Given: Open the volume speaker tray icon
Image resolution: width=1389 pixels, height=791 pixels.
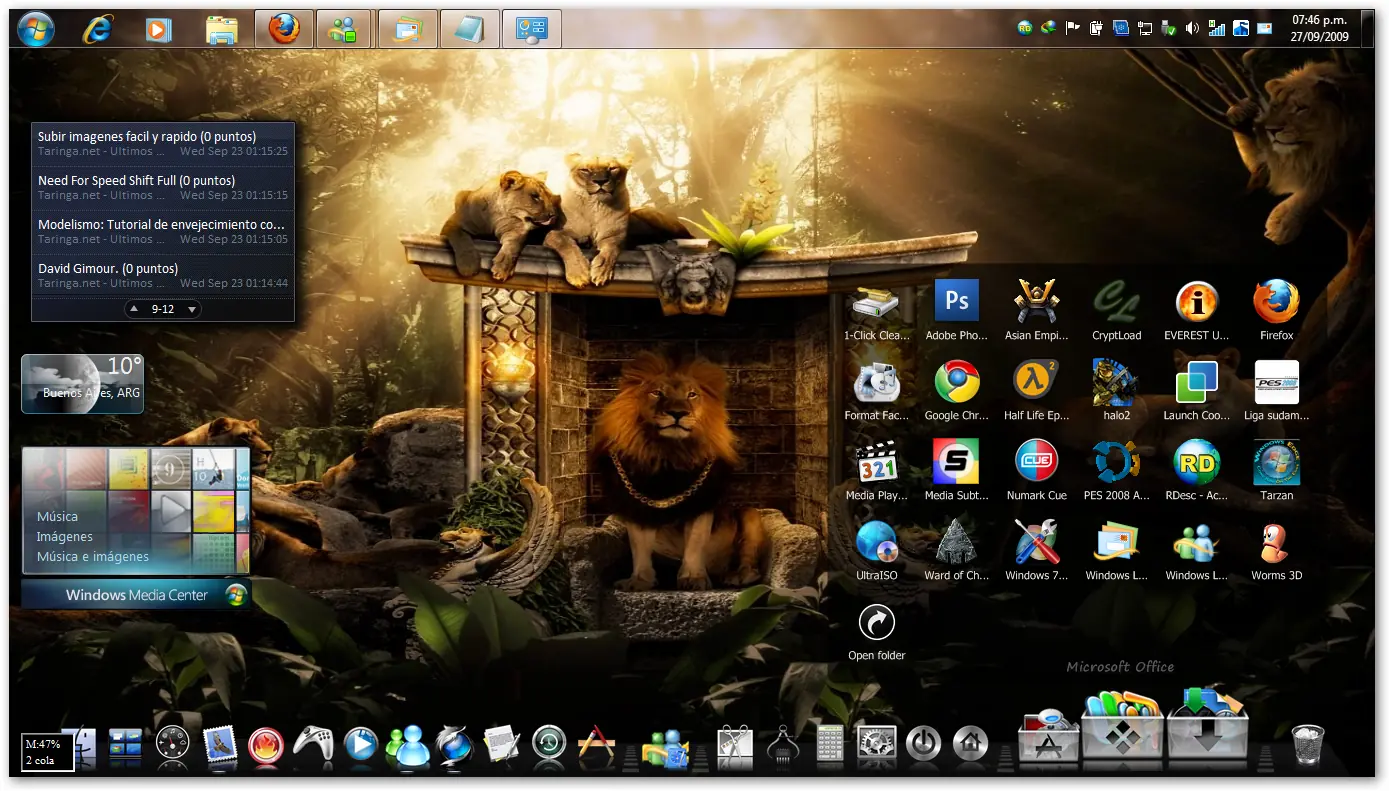Looking at the screenshot, I should pos(1192,29).
